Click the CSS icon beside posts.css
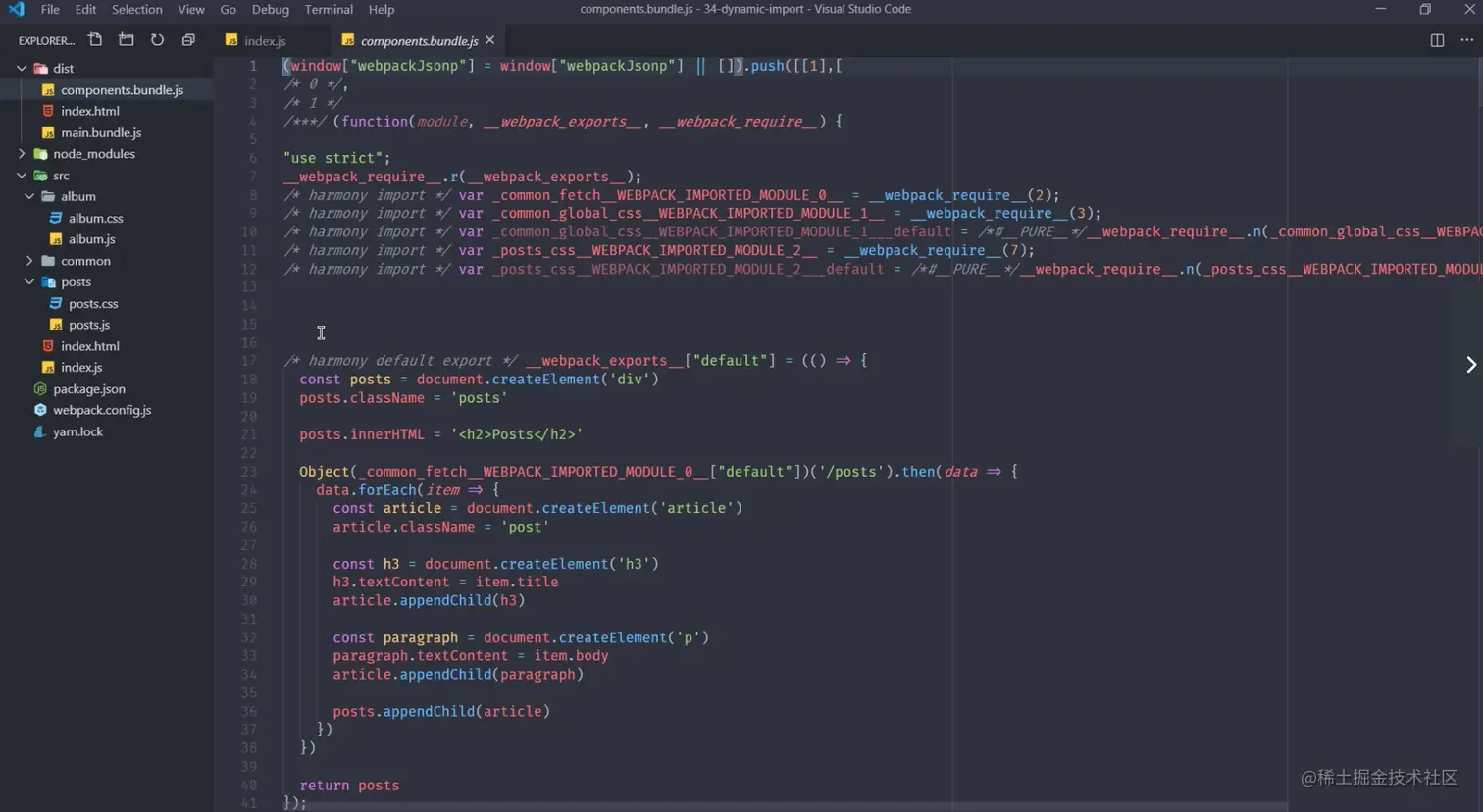The width and height of the screenshot is (1483, 812). coord(56,303)
